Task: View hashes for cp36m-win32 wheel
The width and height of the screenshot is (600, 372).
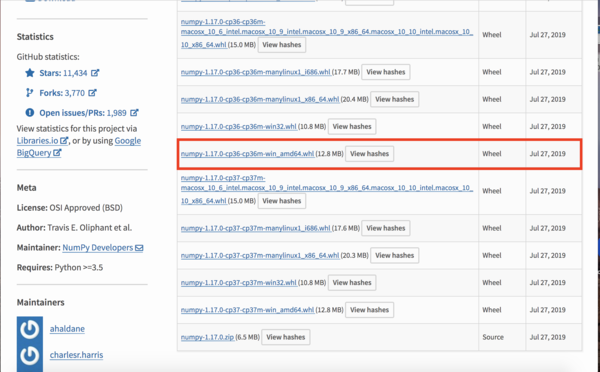Action: point(352,126)
